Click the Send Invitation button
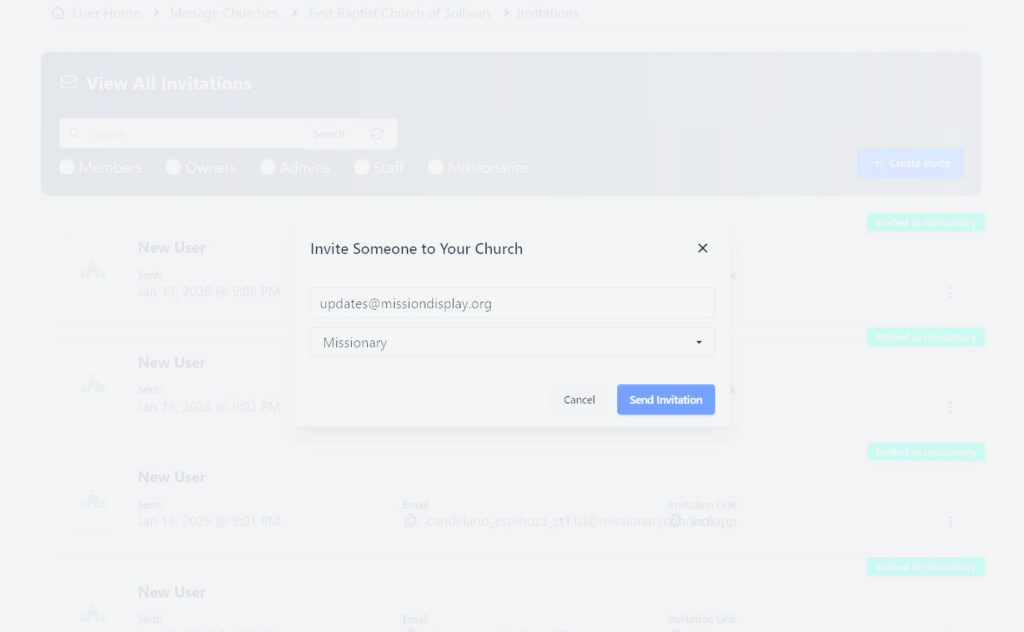1024x632 pixels. [x=665, y=400]
